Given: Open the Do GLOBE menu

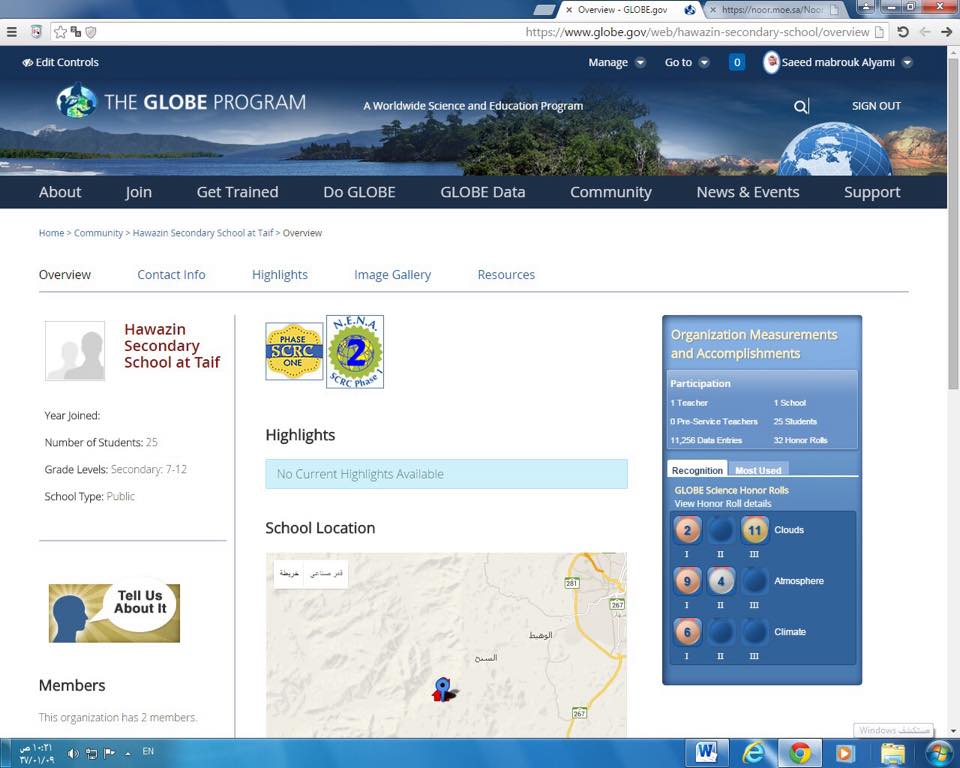Looking at the screenshot, I should [x=359, y=192].
